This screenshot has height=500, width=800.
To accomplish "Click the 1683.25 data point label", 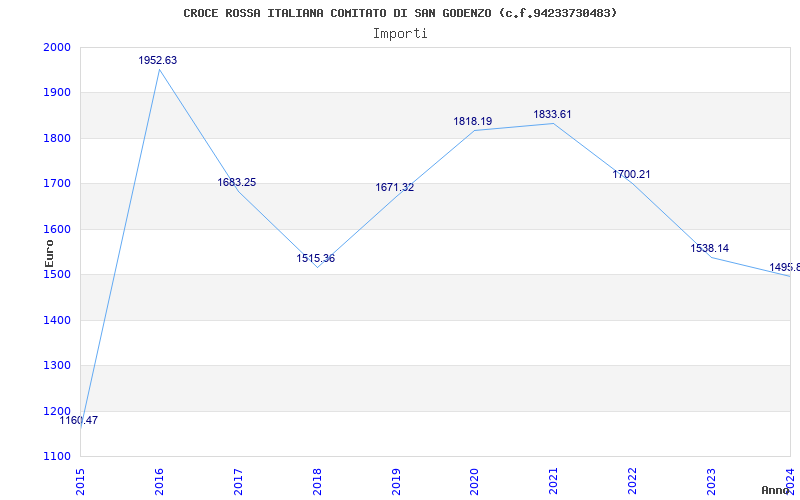I will click(x=237, y=182).
